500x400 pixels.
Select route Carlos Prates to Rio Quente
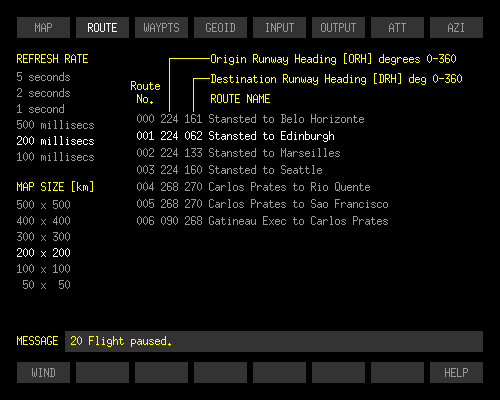point(253,187)
